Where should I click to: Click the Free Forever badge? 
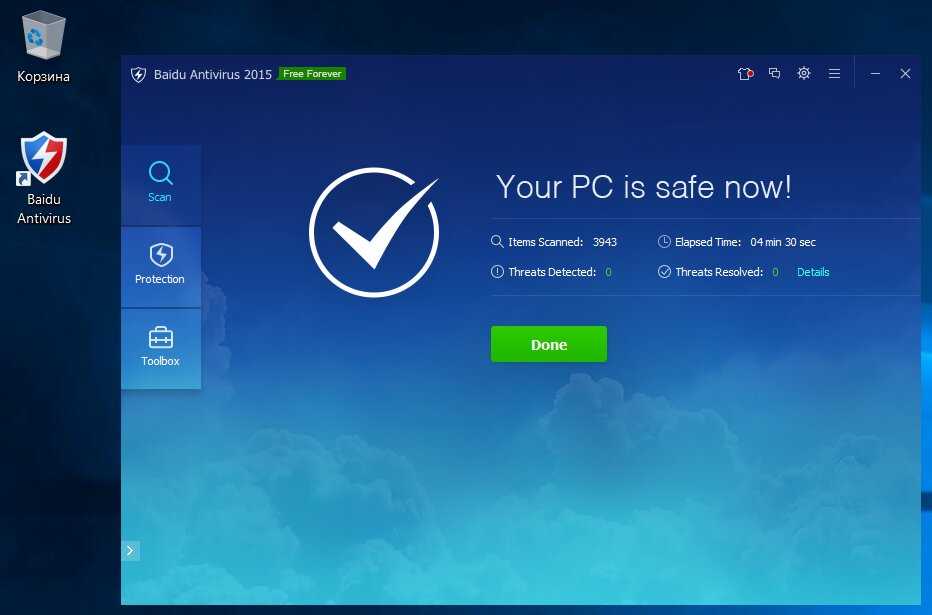click(x=312, y=74)
